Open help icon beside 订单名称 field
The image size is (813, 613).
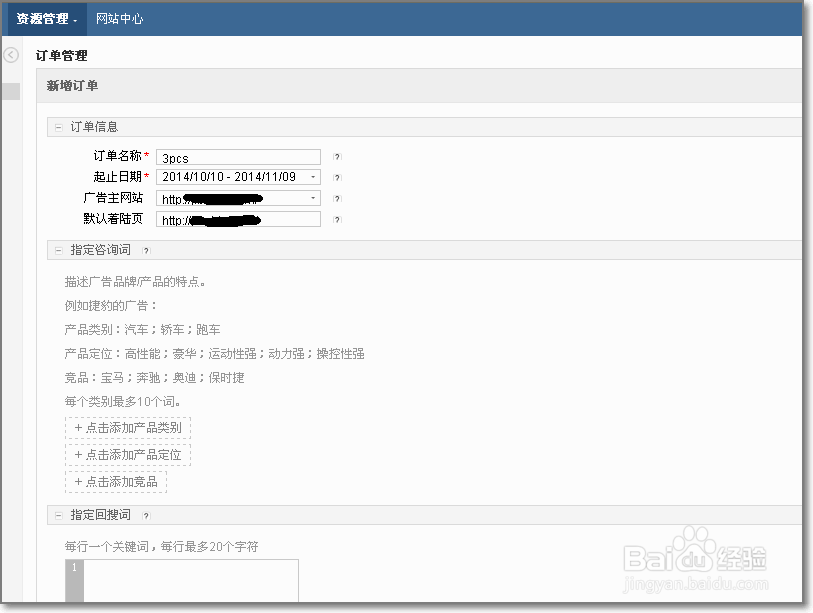tap(337, 157)
